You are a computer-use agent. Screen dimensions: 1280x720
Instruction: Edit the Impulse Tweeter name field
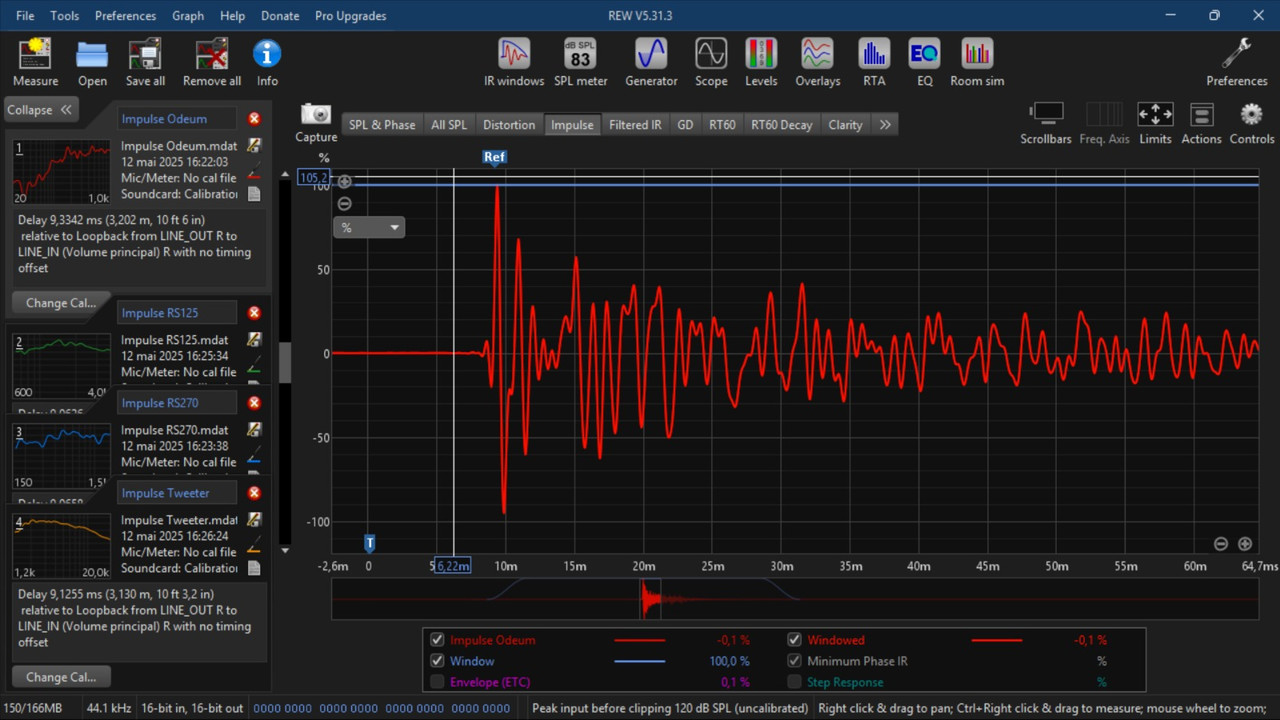click(178, 493)
